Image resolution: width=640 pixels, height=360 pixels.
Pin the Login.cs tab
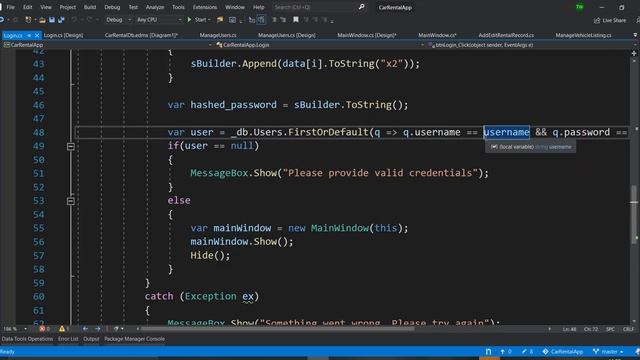pos(29,36)
